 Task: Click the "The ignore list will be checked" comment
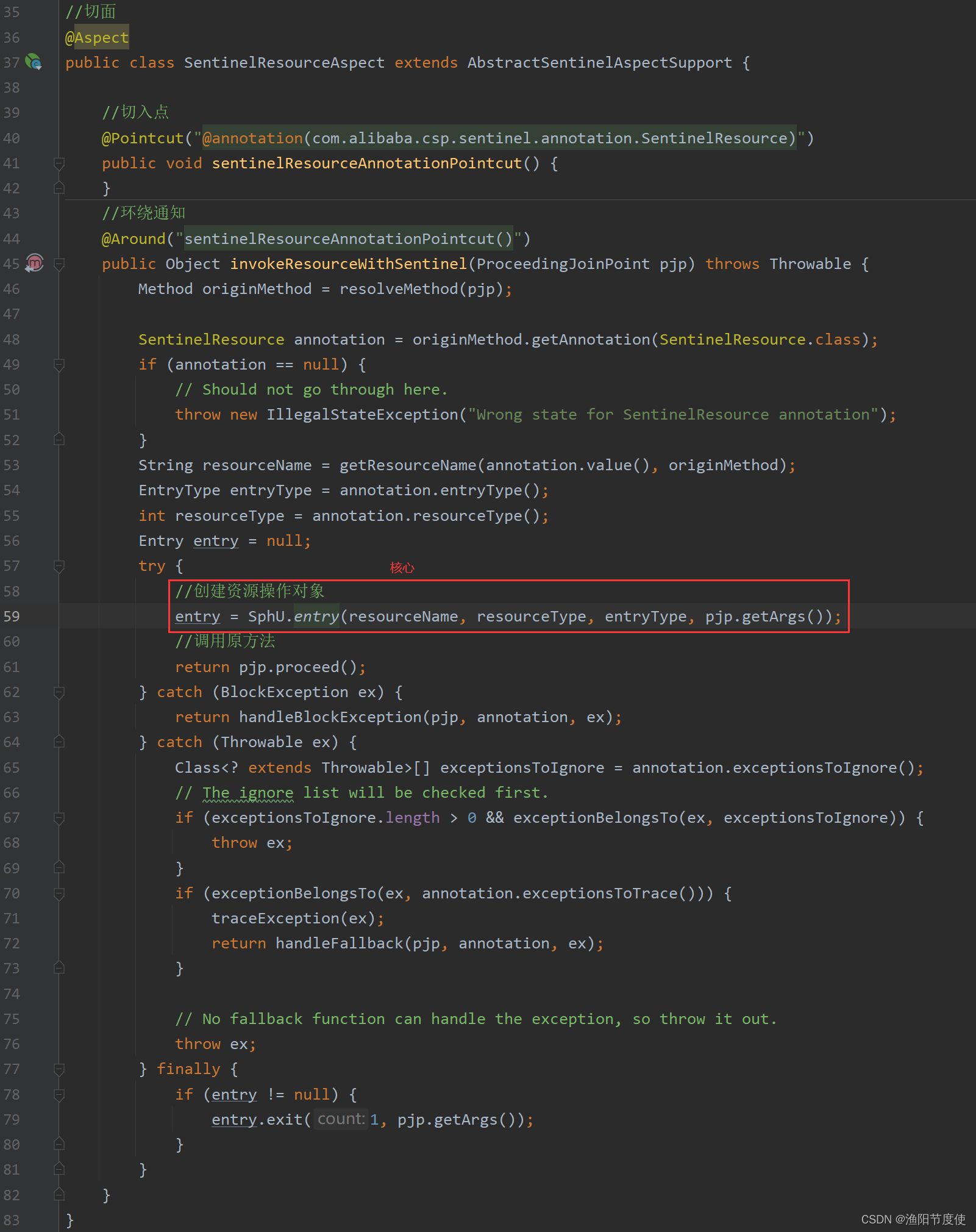(362, 793)
